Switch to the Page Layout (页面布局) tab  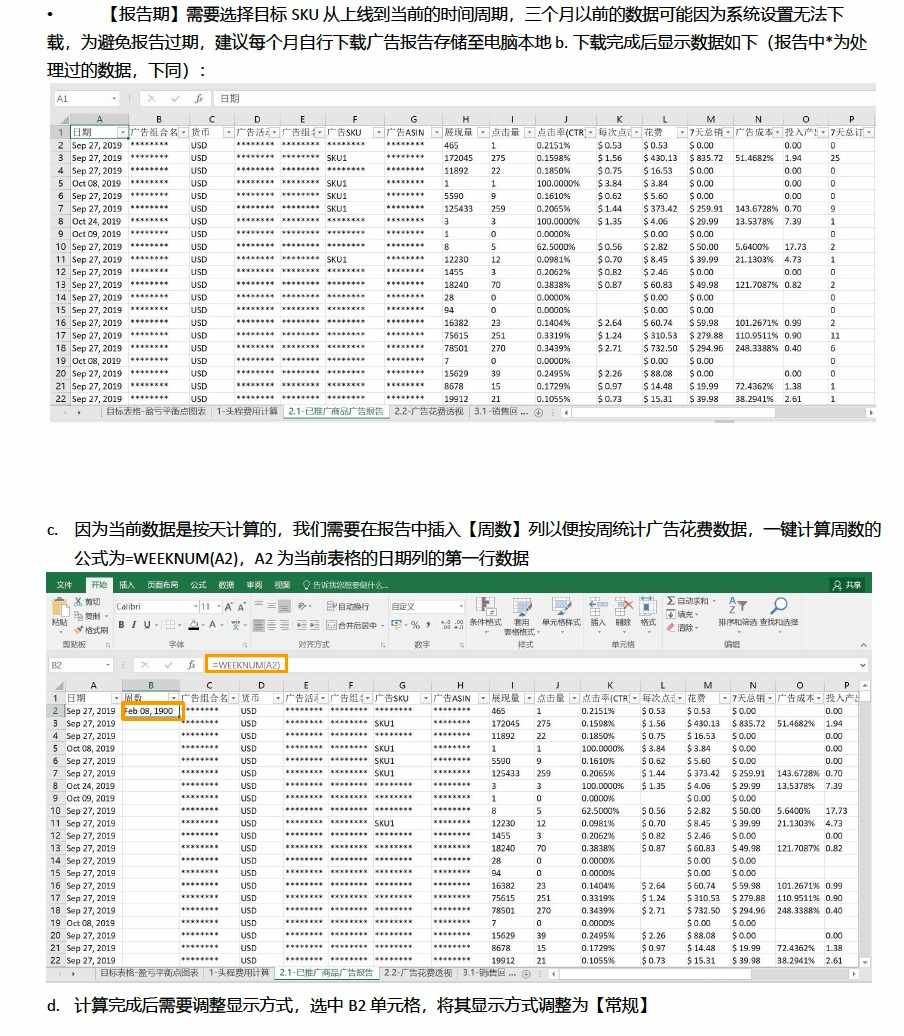pos(163,585)
